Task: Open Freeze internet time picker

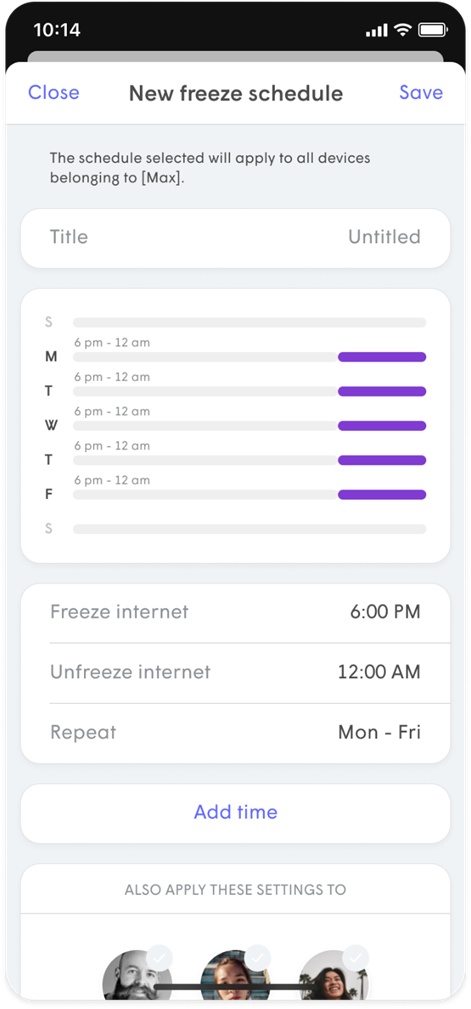Action: point(236,612)
